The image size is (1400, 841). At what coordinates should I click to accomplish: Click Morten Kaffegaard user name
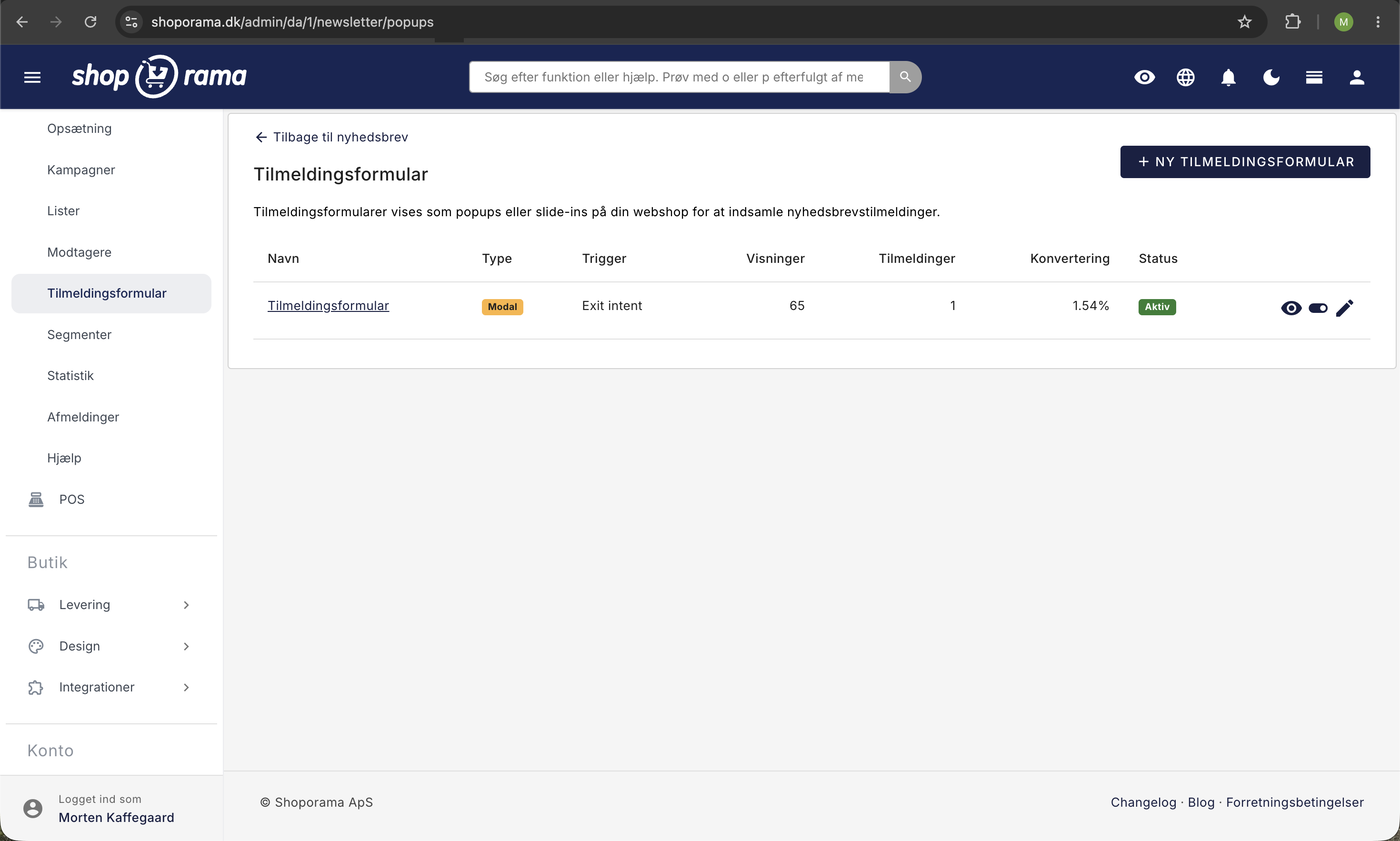pos(116,817)
